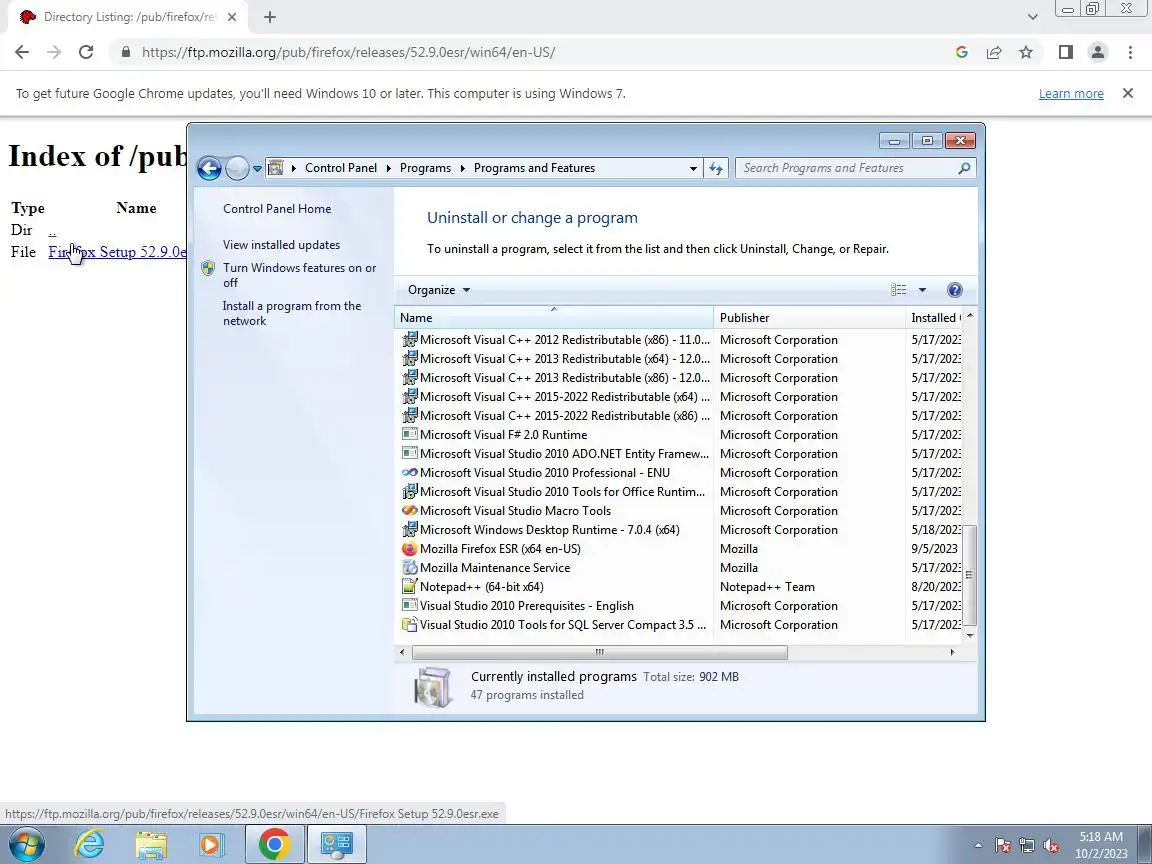Select Microsoft Visual Studio Macro Tools
The width and height of the screenshot is (1152, 864).
(515, 511)
